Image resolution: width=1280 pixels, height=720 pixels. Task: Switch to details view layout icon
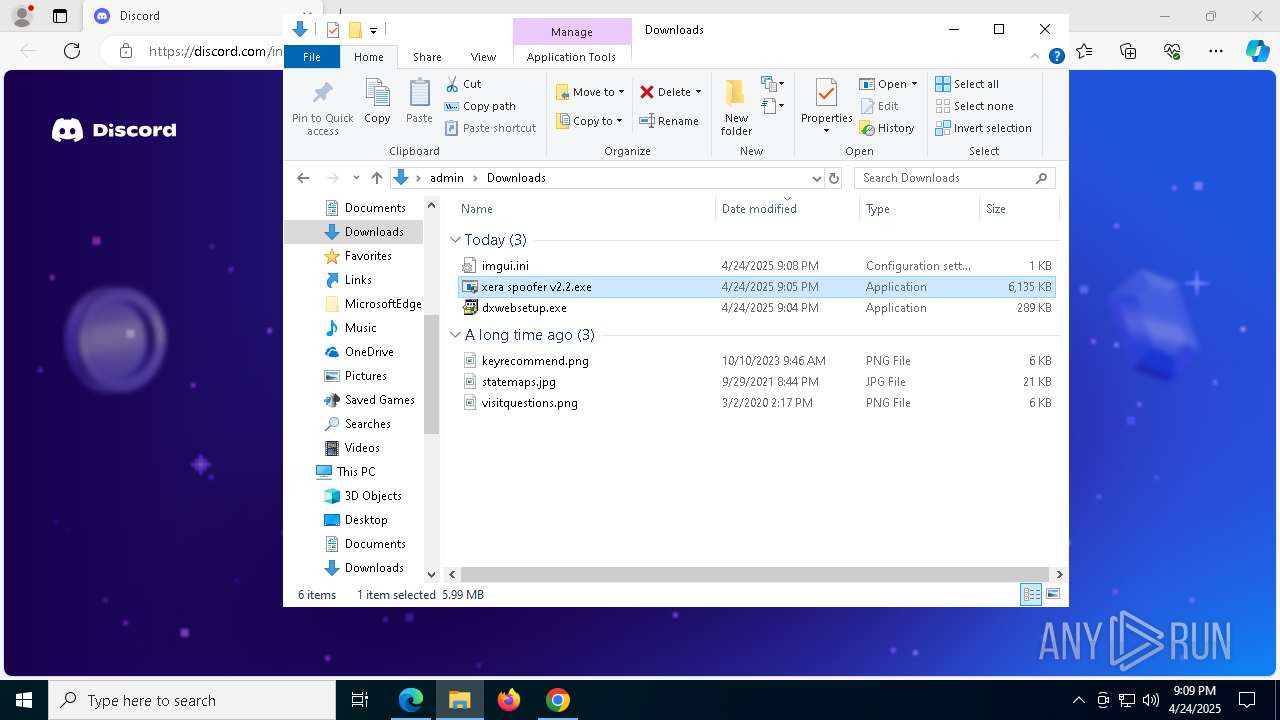pos(1031,595)
